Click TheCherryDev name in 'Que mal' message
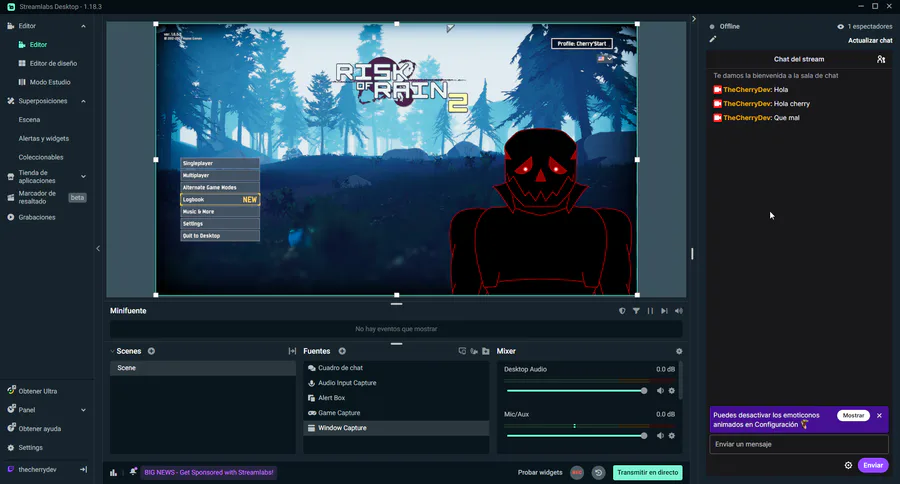This screenshot has height=484, width=900. click(747, 118)
